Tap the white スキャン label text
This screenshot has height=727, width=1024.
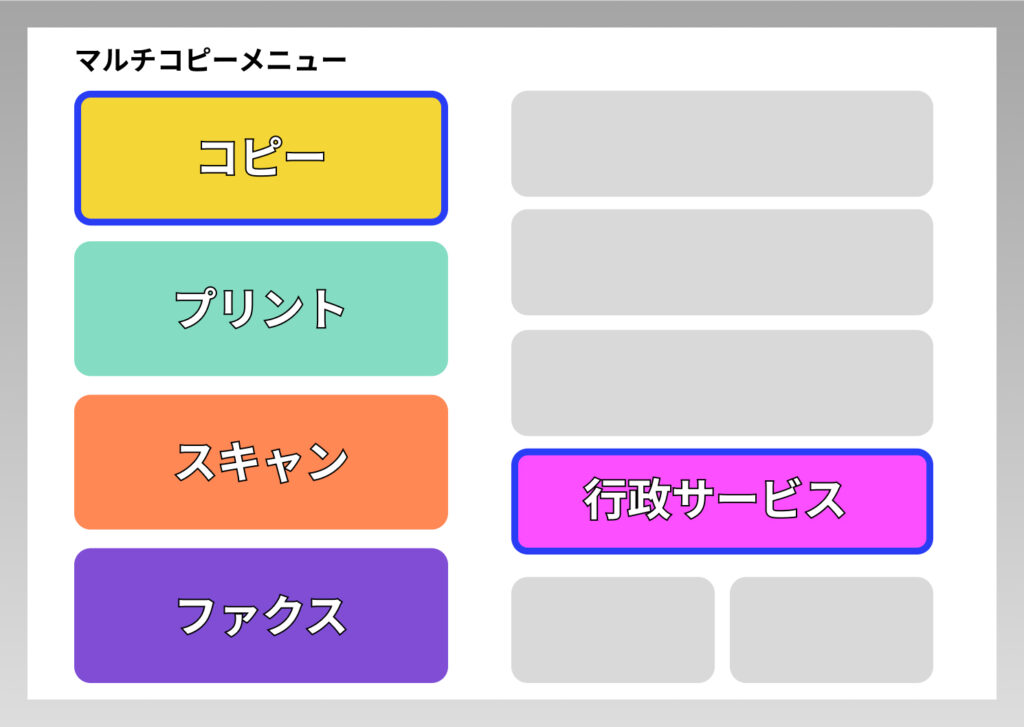tap(261, 462)
